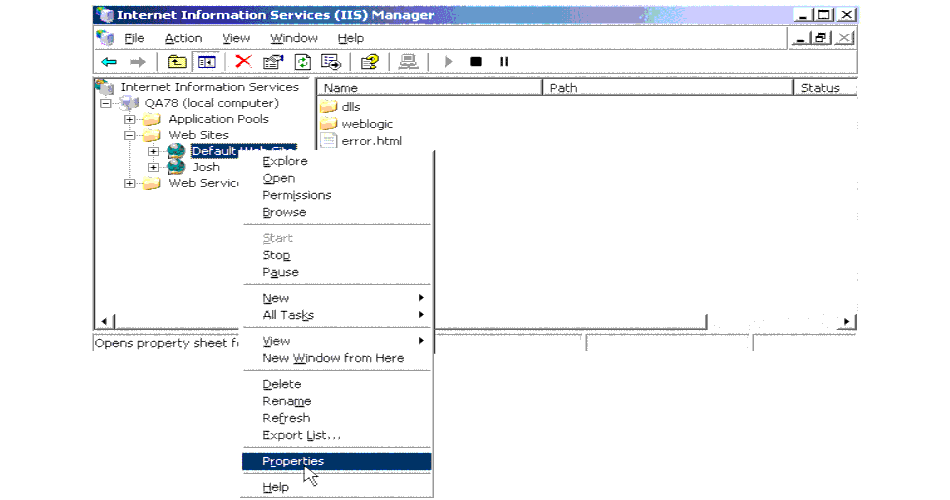The height and width of the screenshot is (500, 950).
Task: Click the Connect to computer toolbar icon
Action: 408,62
